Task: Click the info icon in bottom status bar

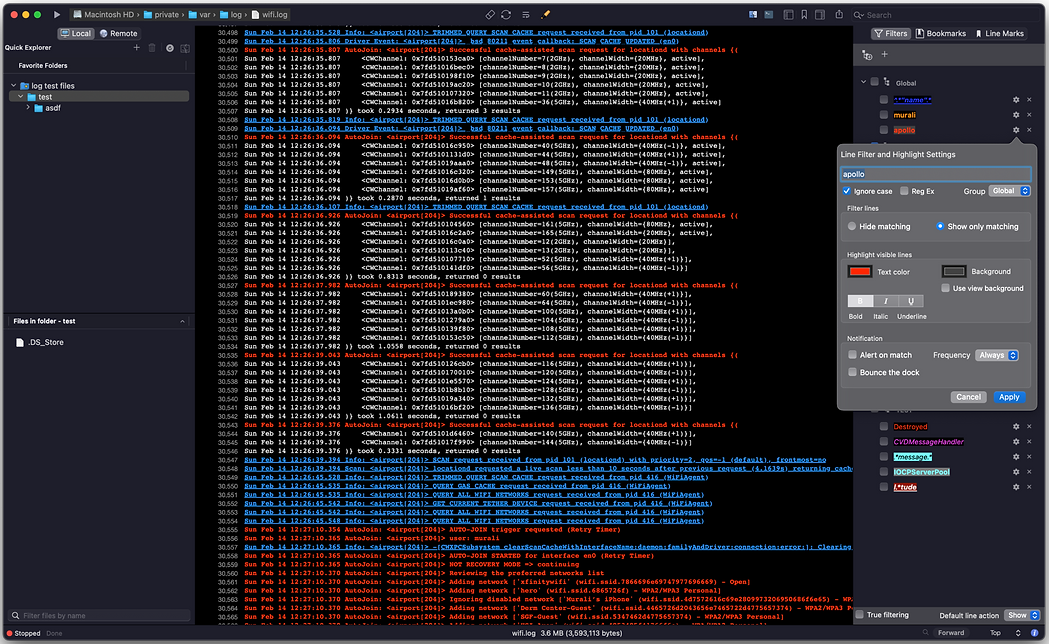Action: pos(1034,633)
